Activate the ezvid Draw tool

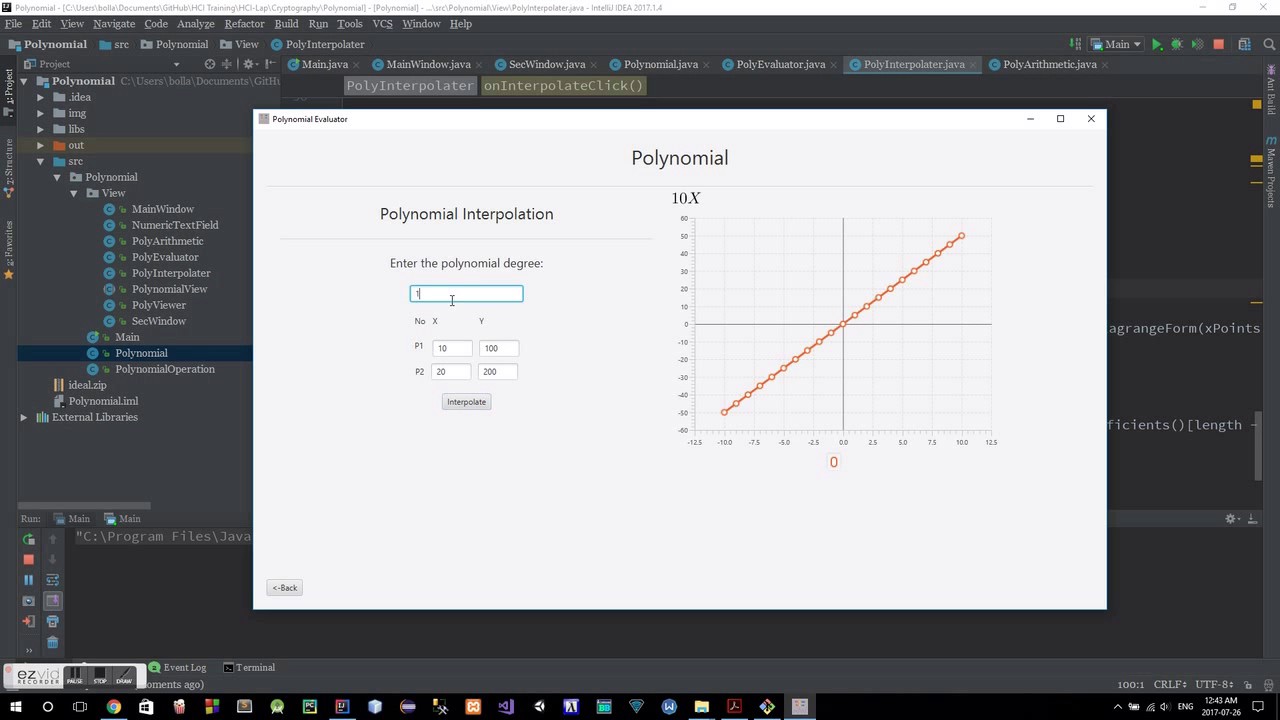pyautogui.click(x=124, y=676)
